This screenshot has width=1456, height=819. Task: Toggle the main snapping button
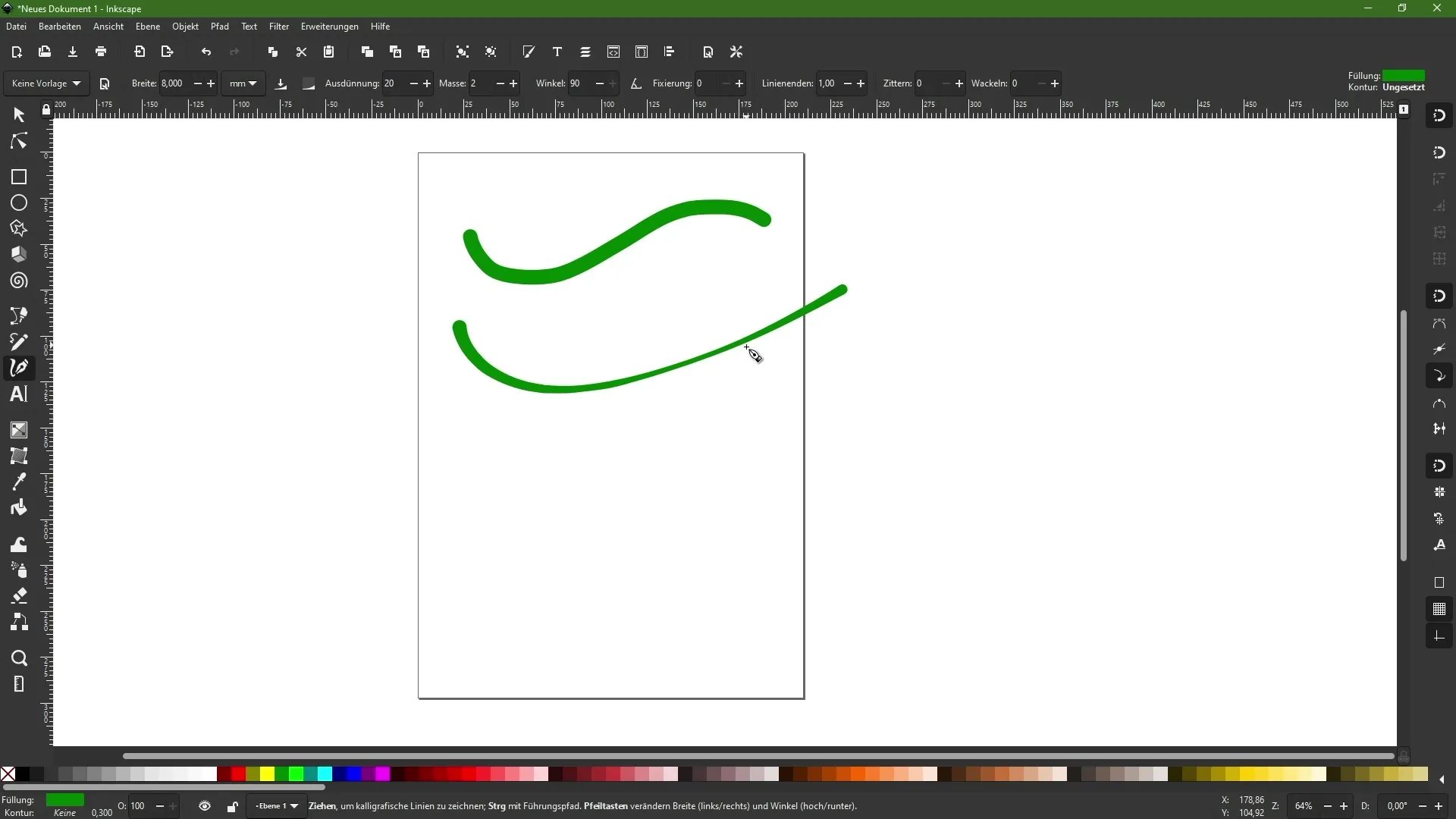point(1439,116)
